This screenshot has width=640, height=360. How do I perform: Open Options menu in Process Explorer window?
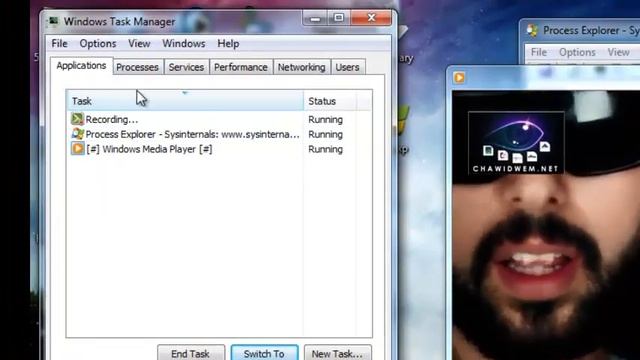tap(577, 52)
